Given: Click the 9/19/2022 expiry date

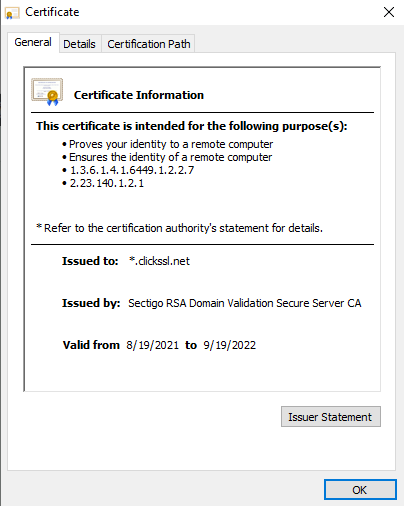Looking at the screenshot, I should click(x=230, y=345).
